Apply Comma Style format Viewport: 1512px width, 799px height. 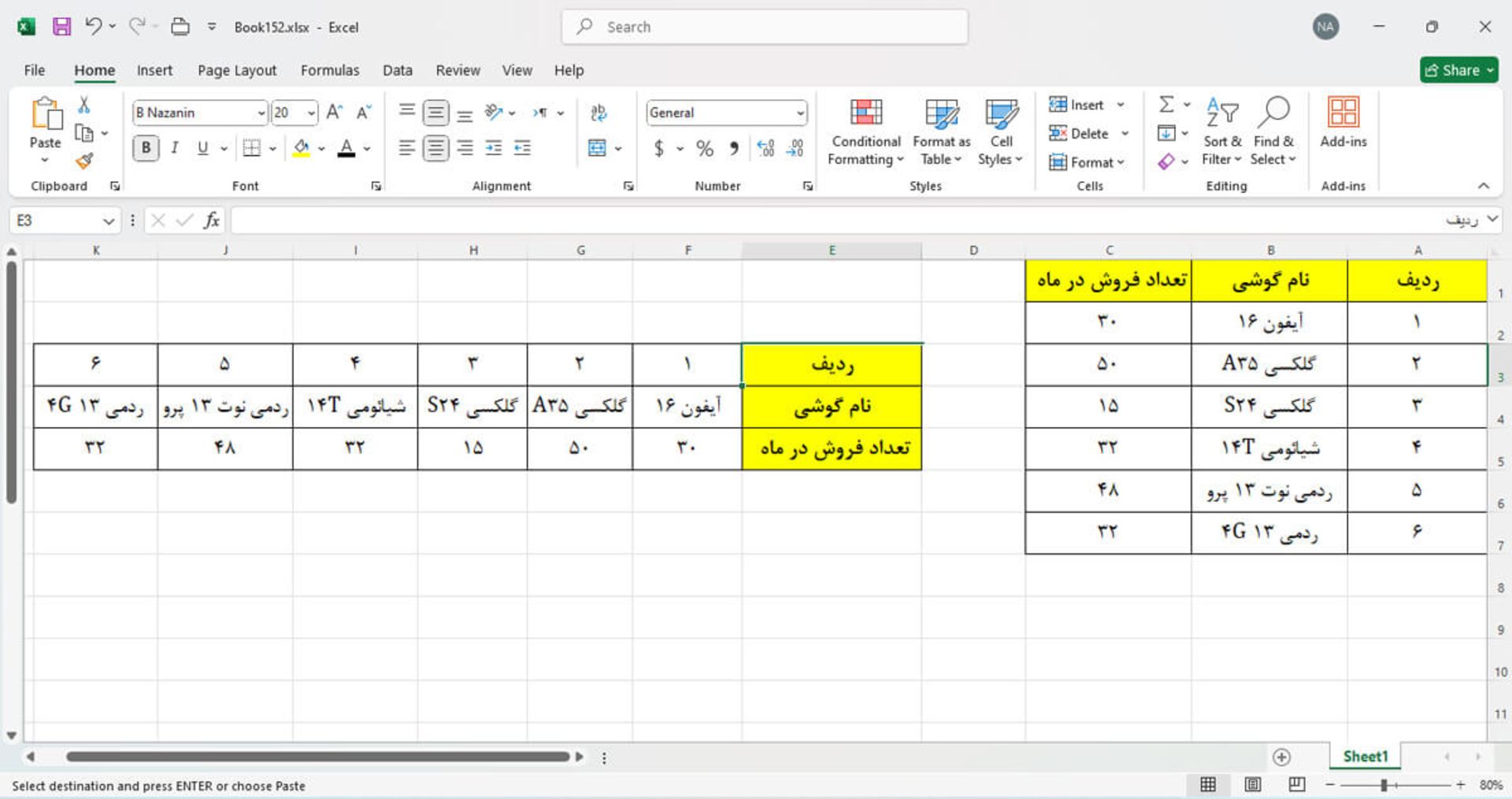pos(734,148)
